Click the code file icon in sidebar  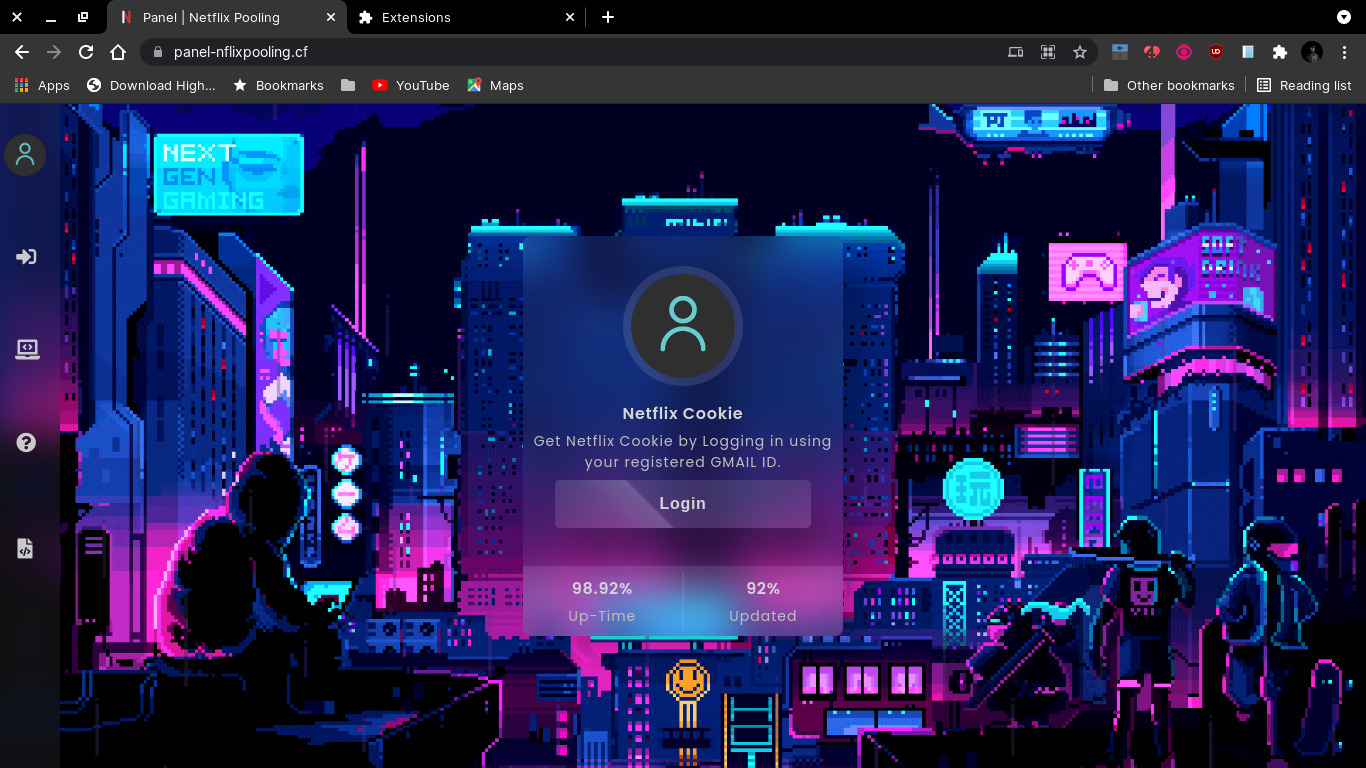tap(26, 548)
